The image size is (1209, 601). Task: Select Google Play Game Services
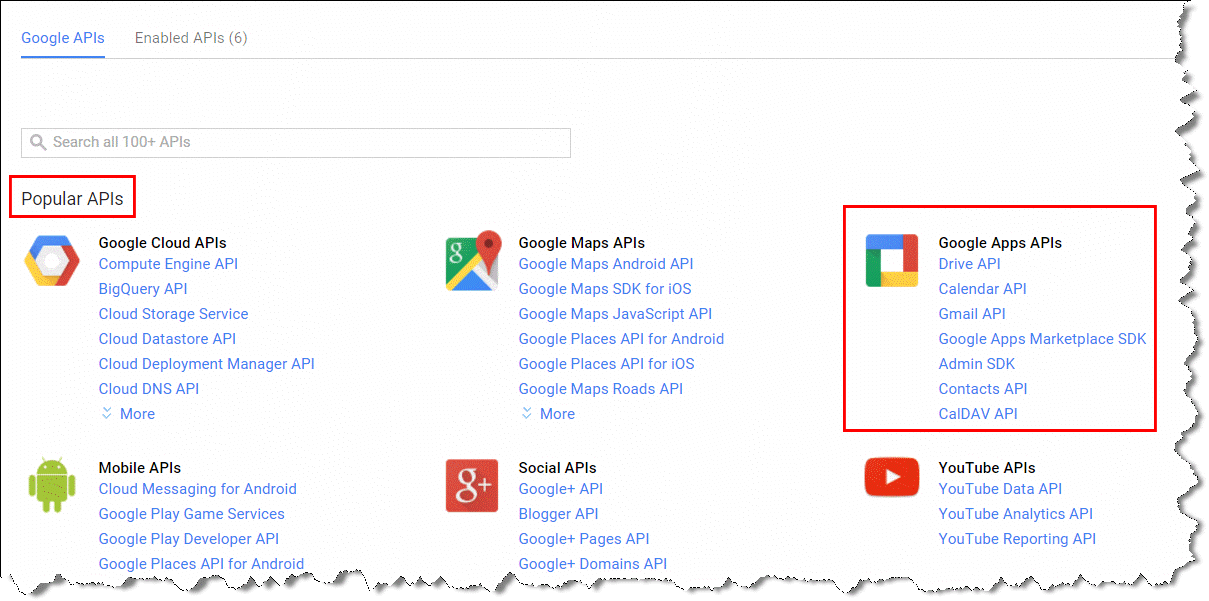[x=192, y=514]
